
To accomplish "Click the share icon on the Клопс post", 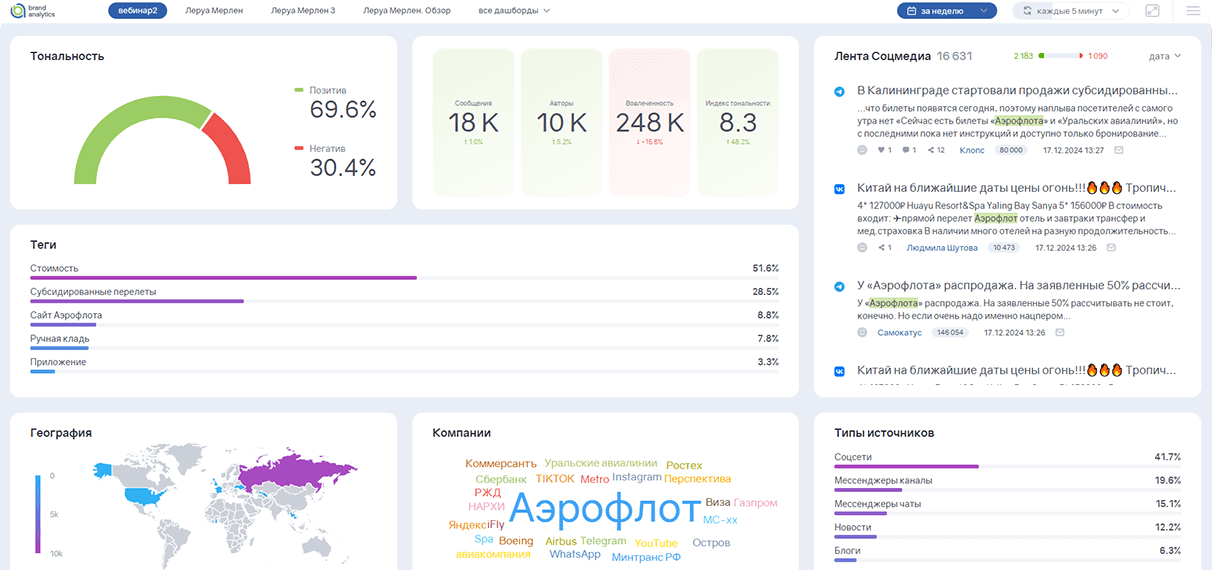I will [932, 150].
